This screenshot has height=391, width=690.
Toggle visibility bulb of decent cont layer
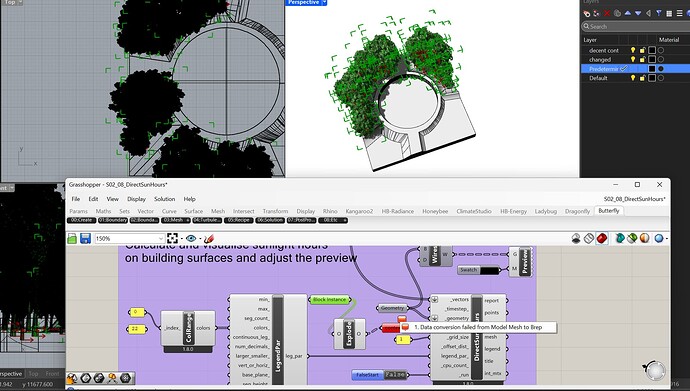tap(633, 50)
